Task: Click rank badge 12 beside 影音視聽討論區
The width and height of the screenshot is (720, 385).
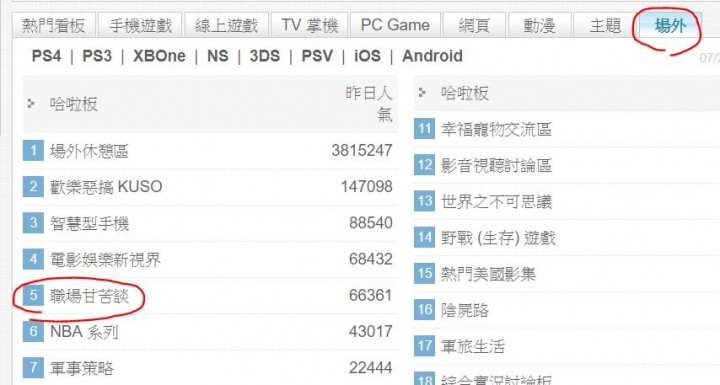Action: (424, 165)
